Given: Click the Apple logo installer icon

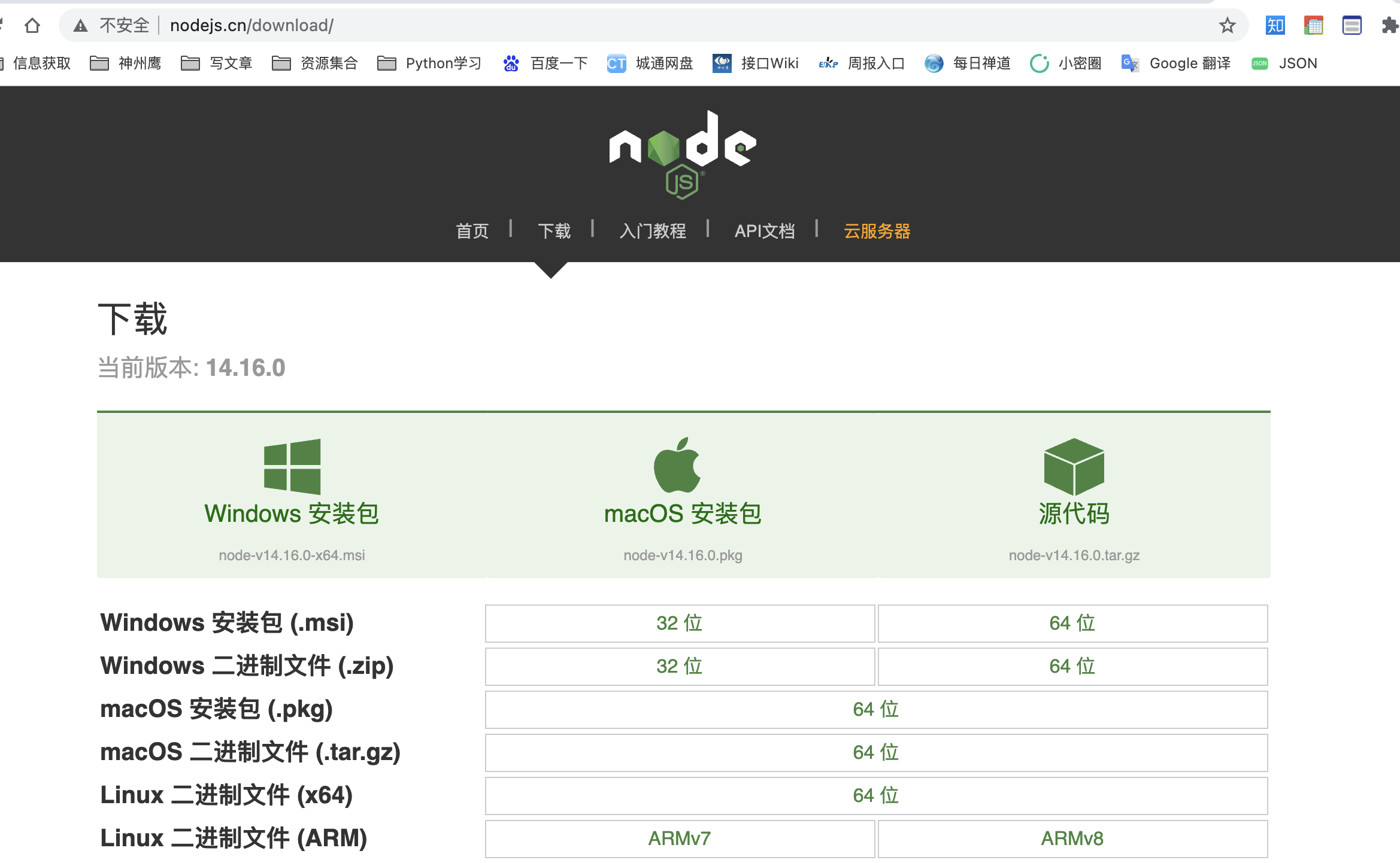Looking at the screenshot, I should click(x=677, y=465).
